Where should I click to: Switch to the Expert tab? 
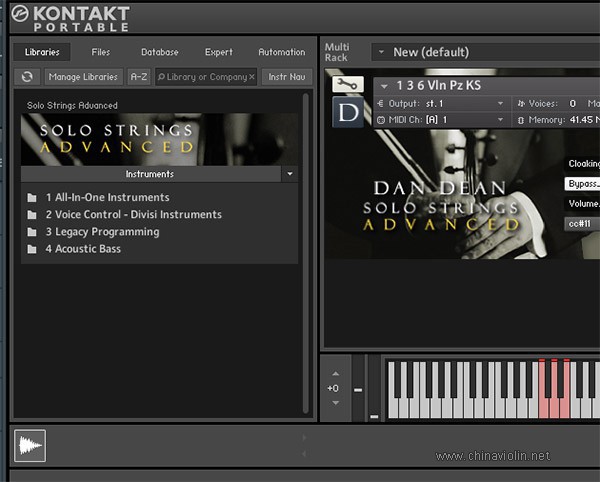[x=218, y=52]
